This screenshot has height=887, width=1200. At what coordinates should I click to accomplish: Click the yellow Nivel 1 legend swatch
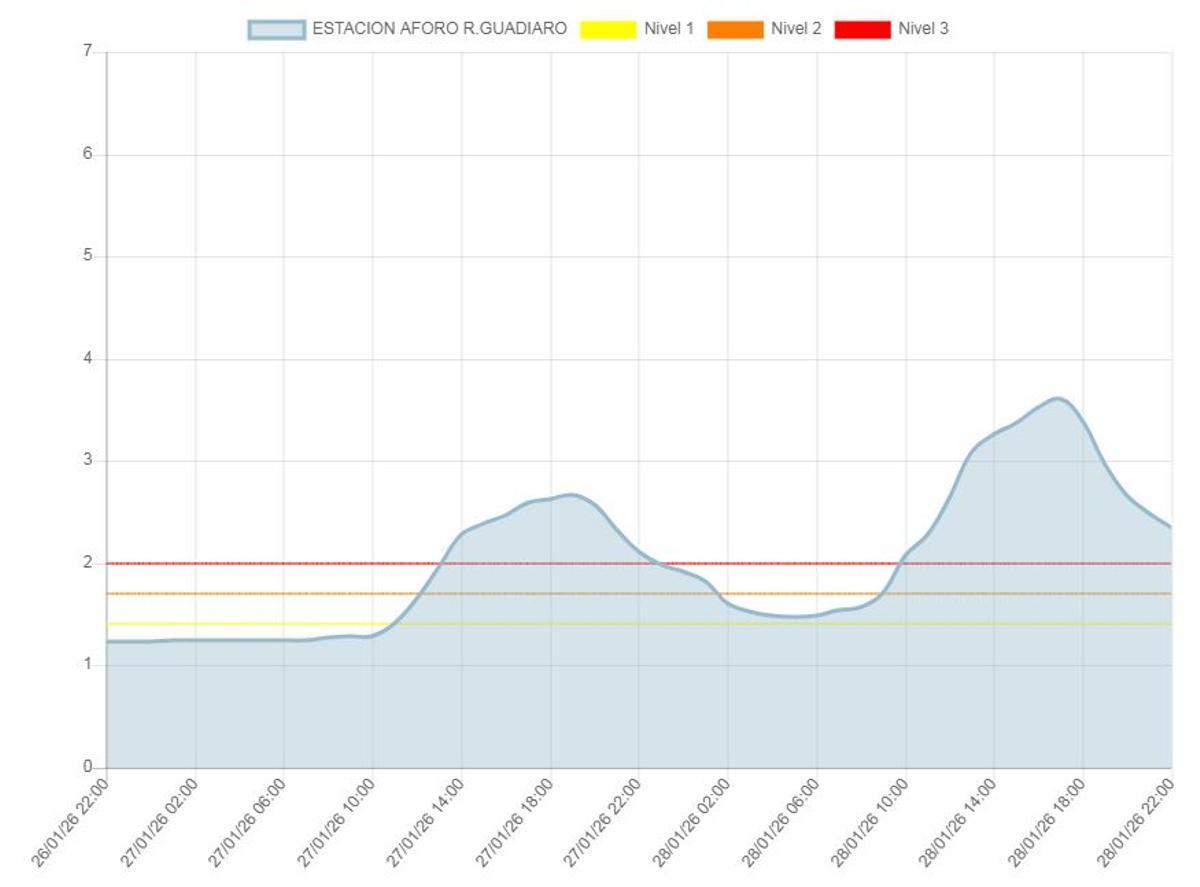[608, 29]
